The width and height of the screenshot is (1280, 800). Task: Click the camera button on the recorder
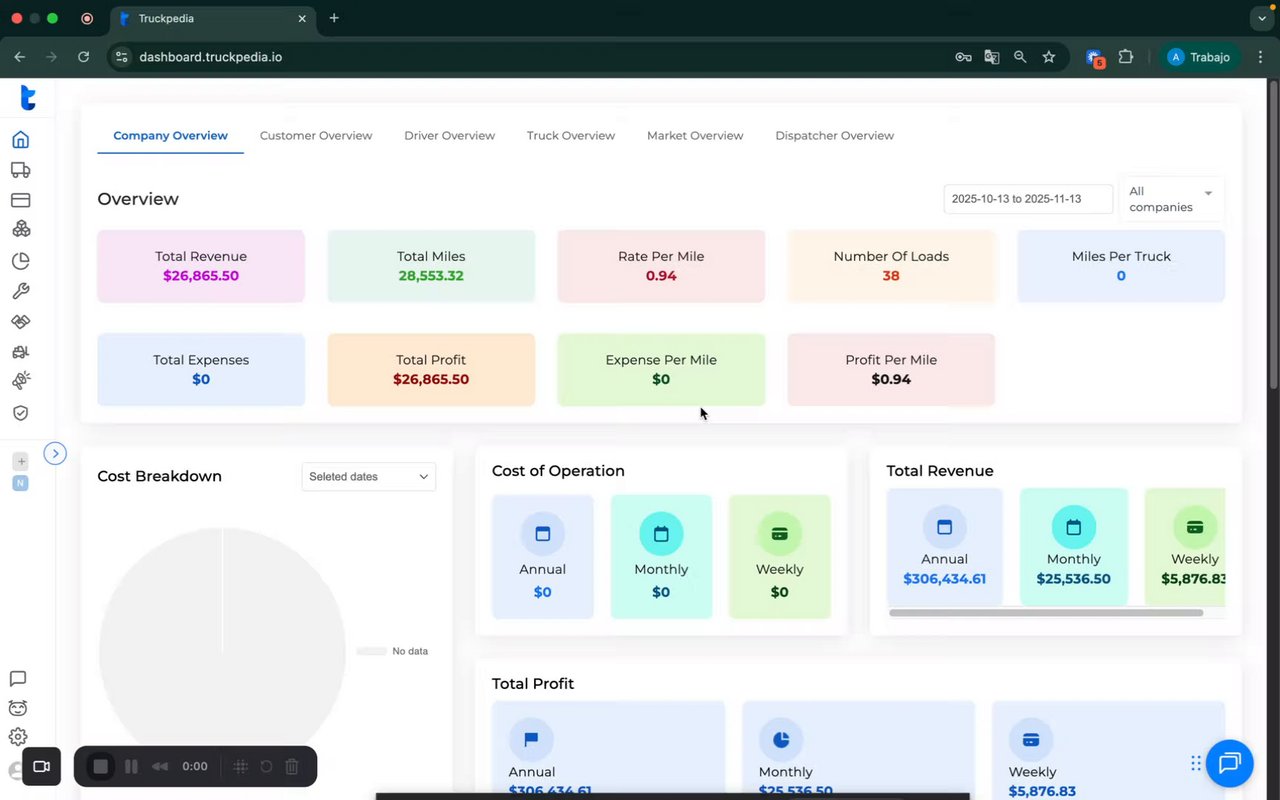coord(42,767)
